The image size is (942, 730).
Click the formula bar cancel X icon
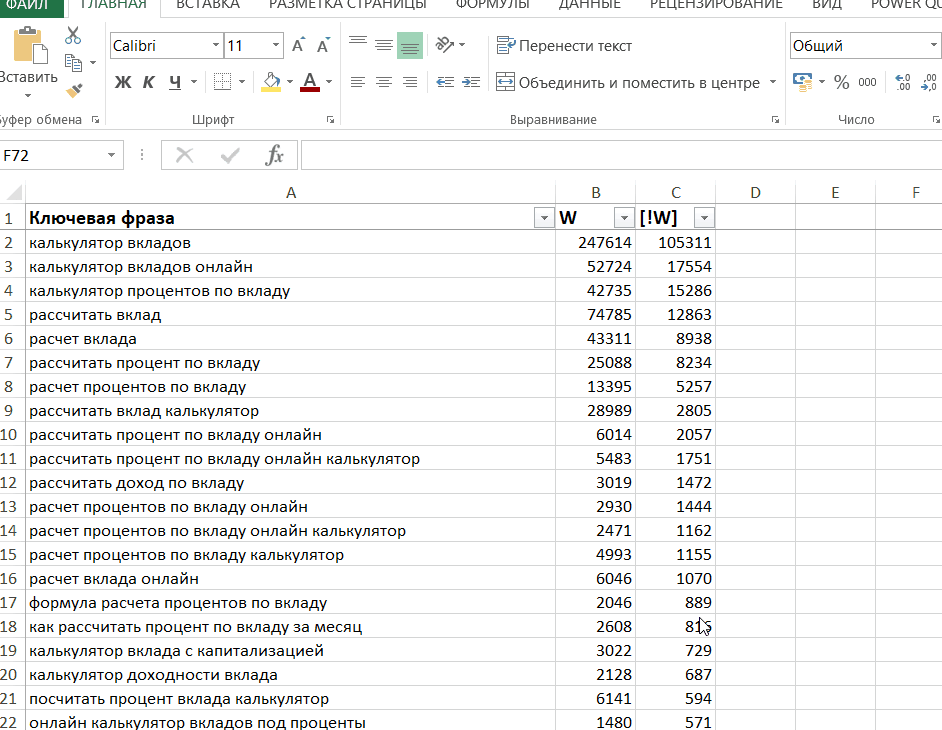tap(184, 156)
